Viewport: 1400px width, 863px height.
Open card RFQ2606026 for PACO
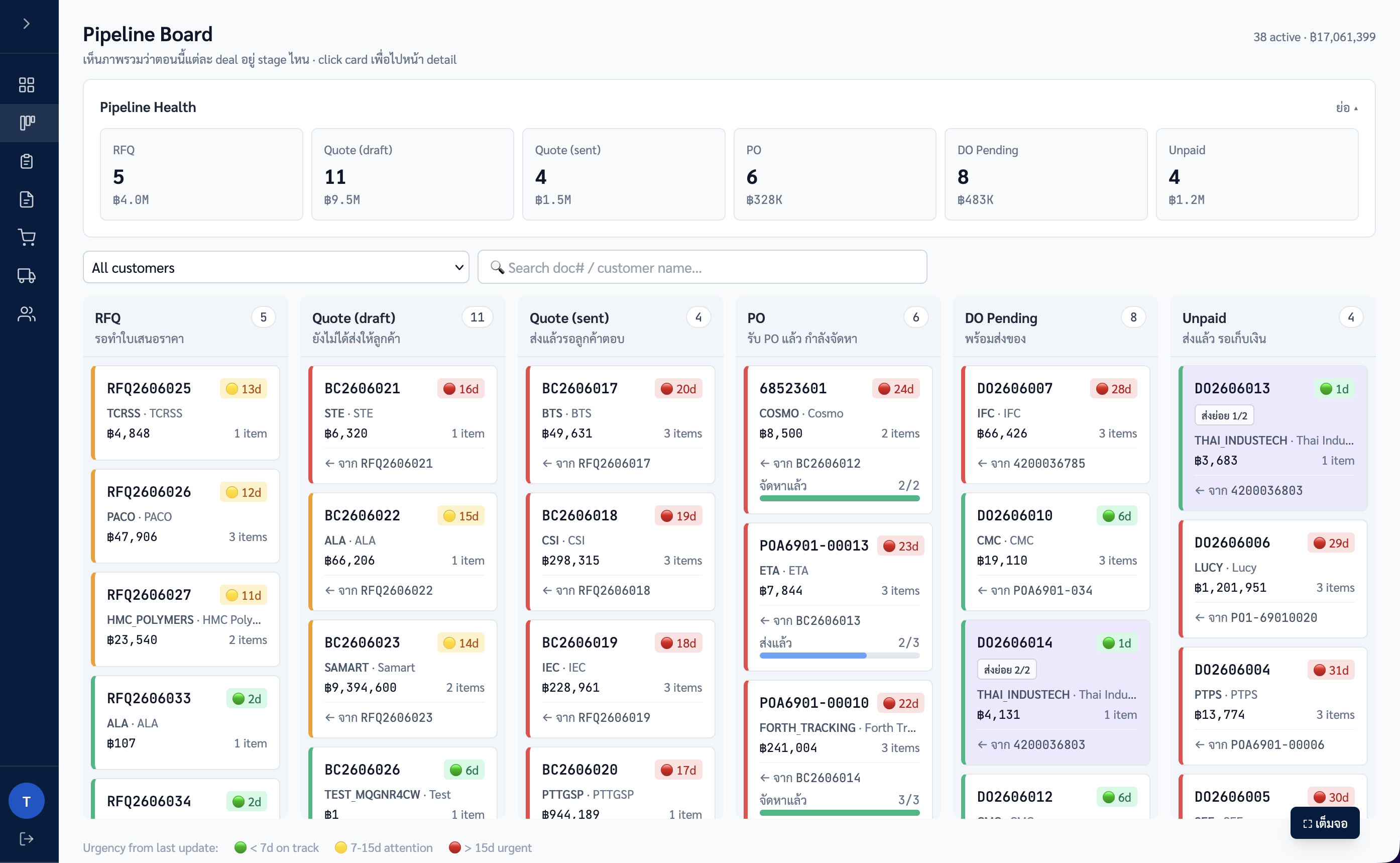185,516
